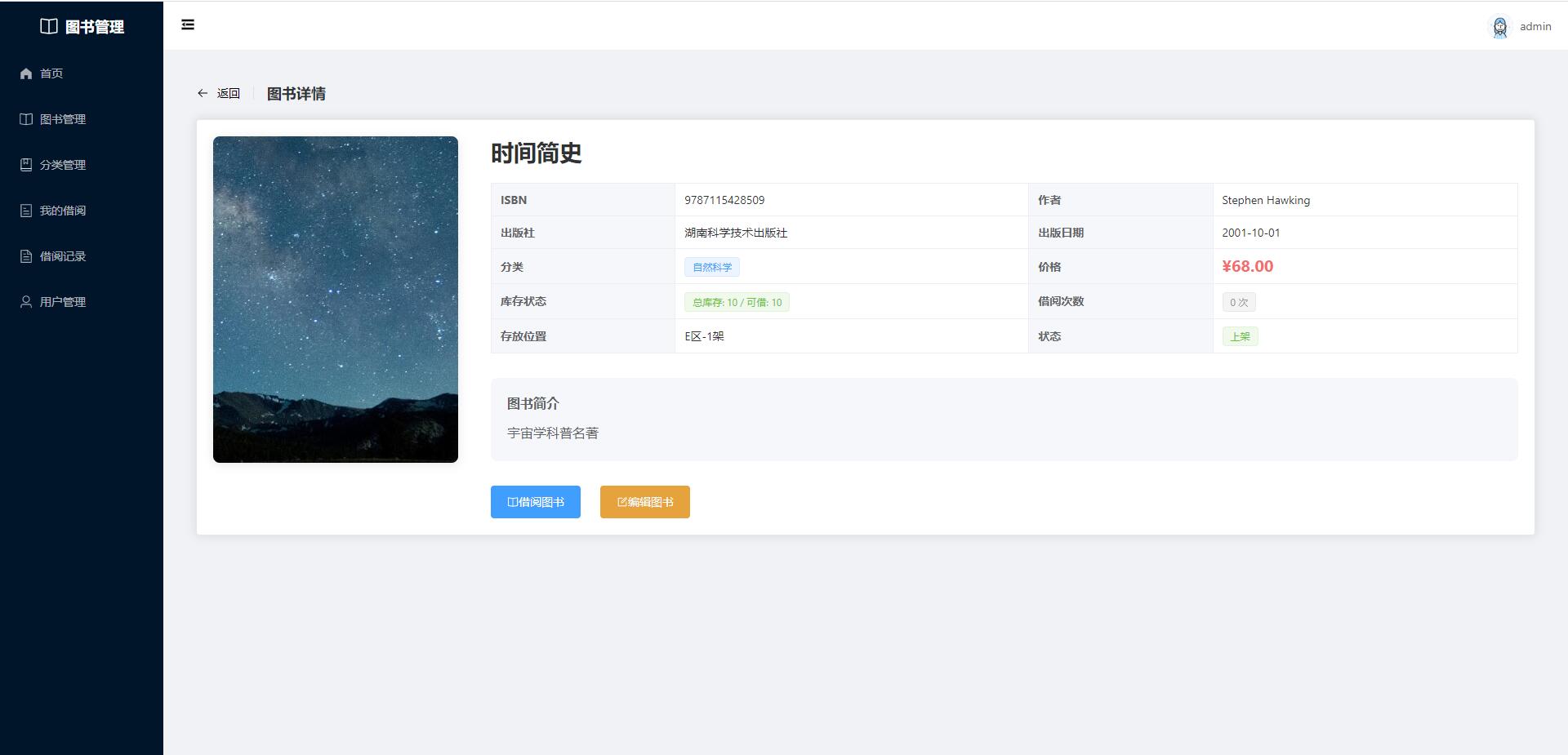
Task: Click the 0次 borrow count badge
Action: click(1238, 301)
